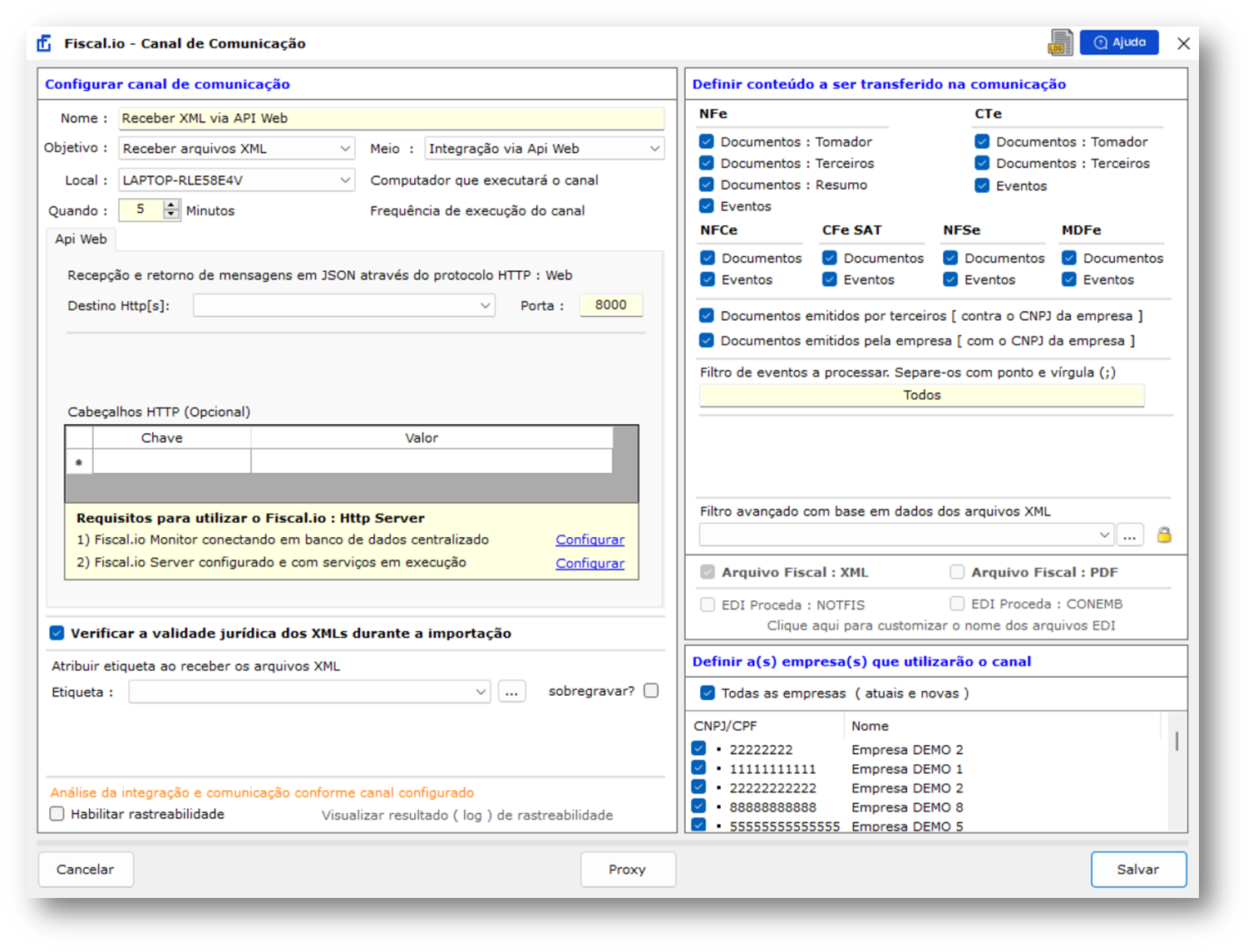The height and width of the screenshot is (952, 1253).
Task: Toggle NFe Documentos : Resumo checkbox
Action: click(707, 185)
